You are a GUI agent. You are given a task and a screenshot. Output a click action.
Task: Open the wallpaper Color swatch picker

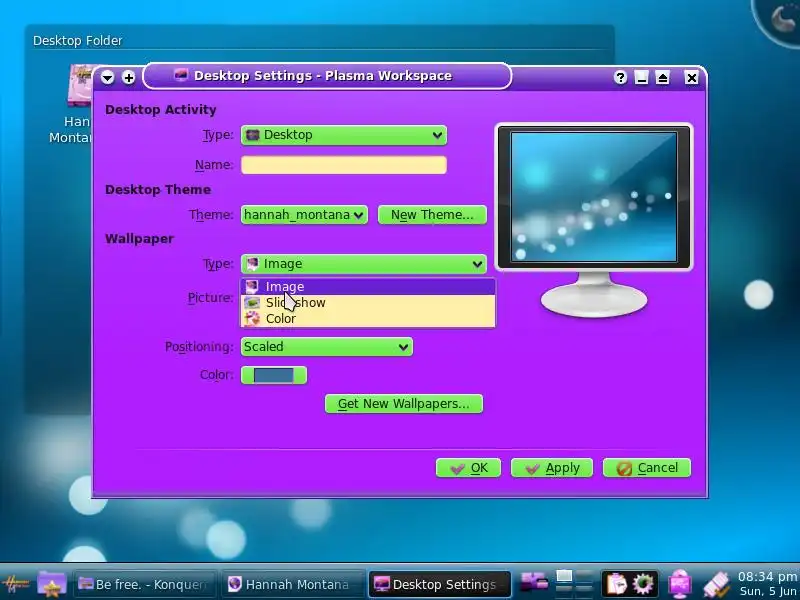tap(273, 375)
